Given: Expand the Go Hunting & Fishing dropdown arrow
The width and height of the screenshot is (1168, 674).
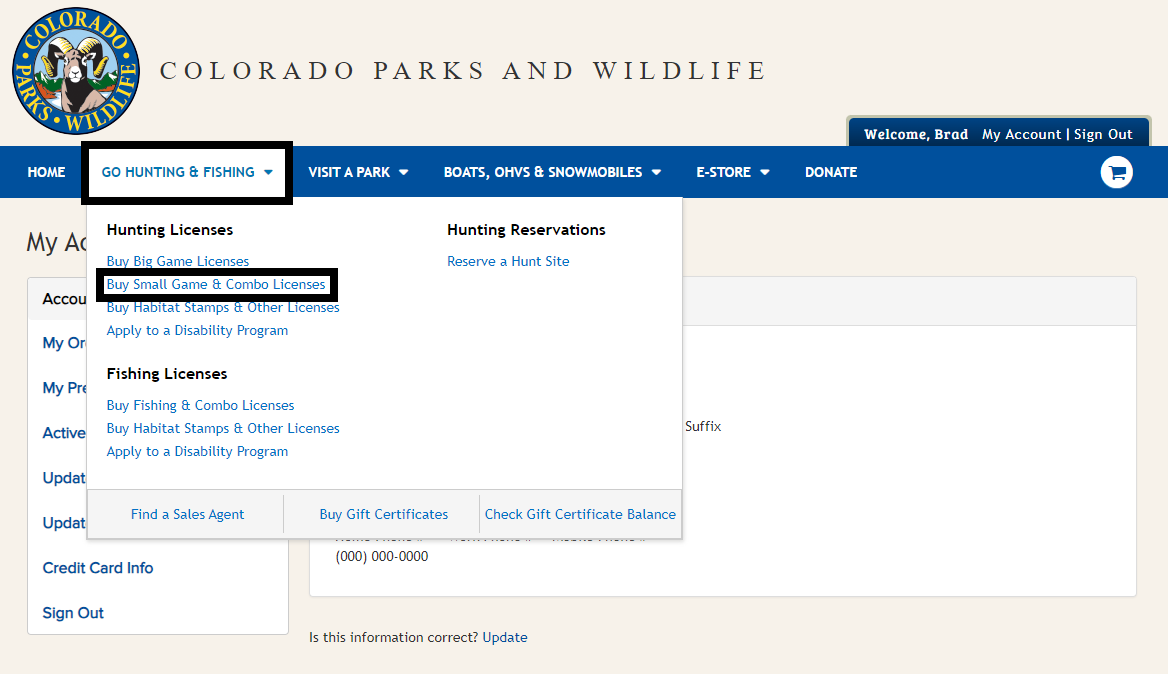Looking at the screenshot, I should tap(268, 172).
